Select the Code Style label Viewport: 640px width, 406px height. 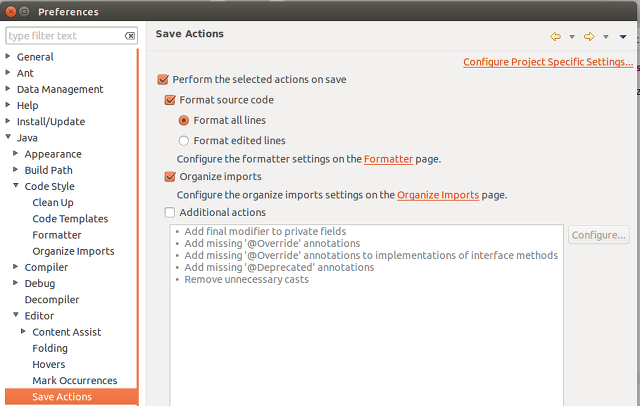49,186
